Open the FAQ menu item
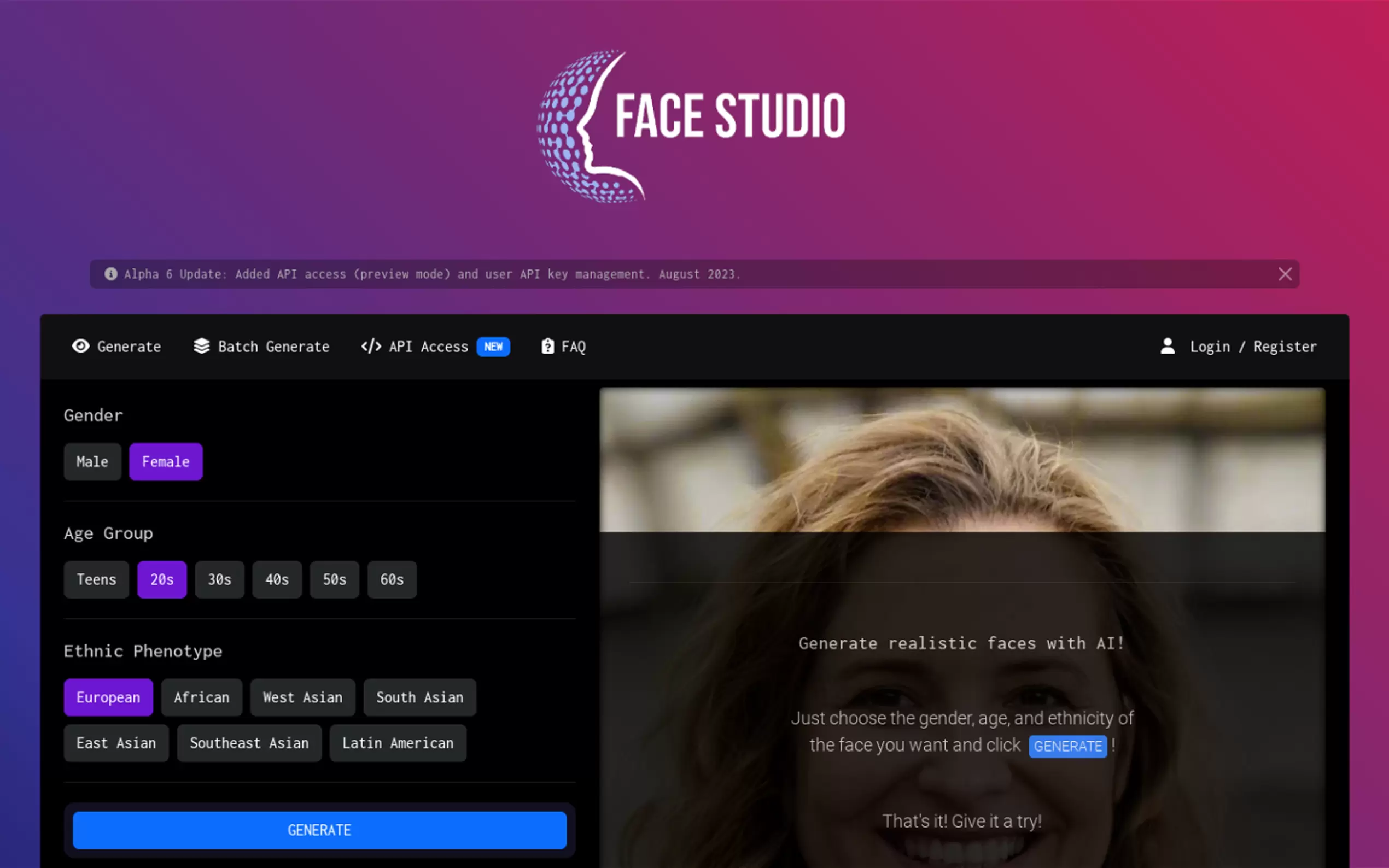This screenshot has height=868, width=1389. pos(573,347)
